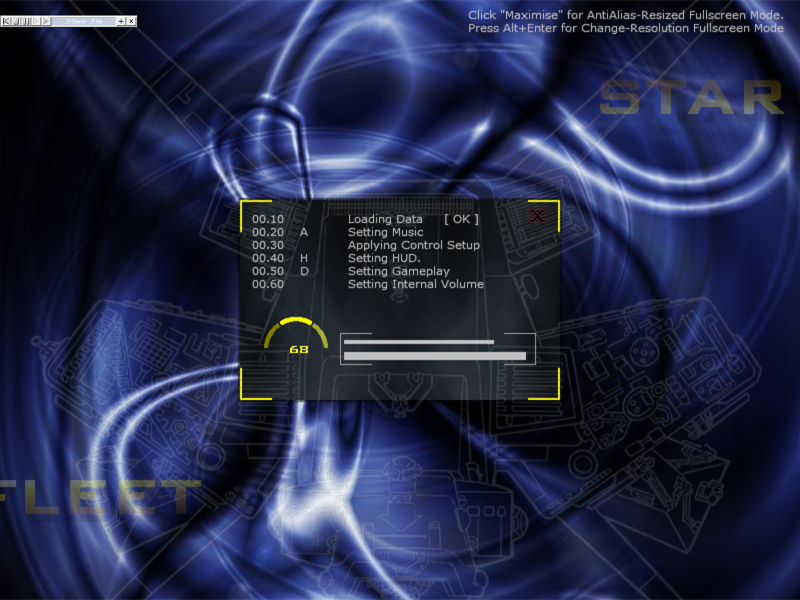Screen dimensions: 800x600
Task: Click the timestamp '00.60'
Action: click(268, 284)
